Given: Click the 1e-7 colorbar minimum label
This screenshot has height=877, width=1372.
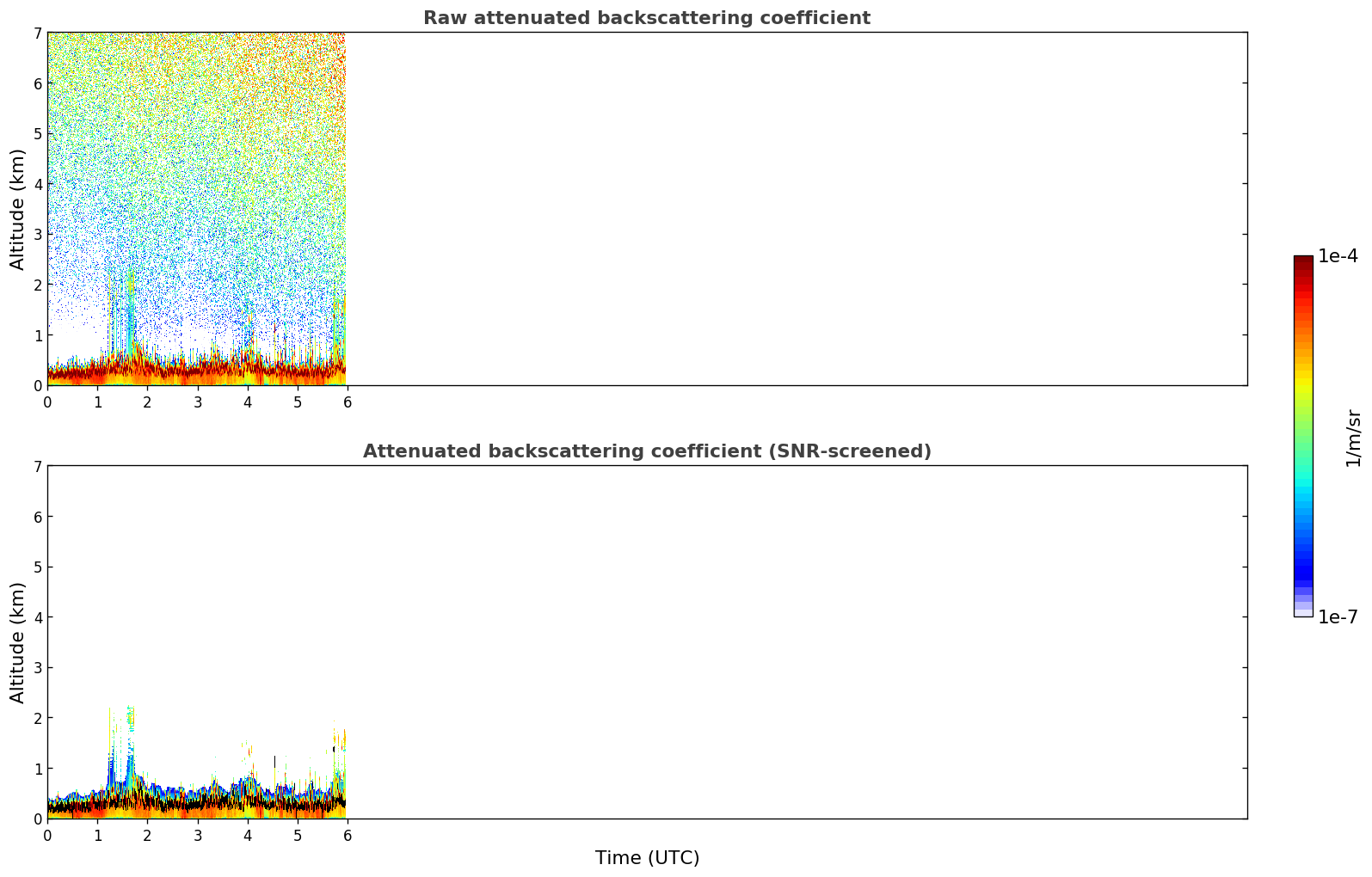Looking at the screenshot, I should [x=1338, y=617].
